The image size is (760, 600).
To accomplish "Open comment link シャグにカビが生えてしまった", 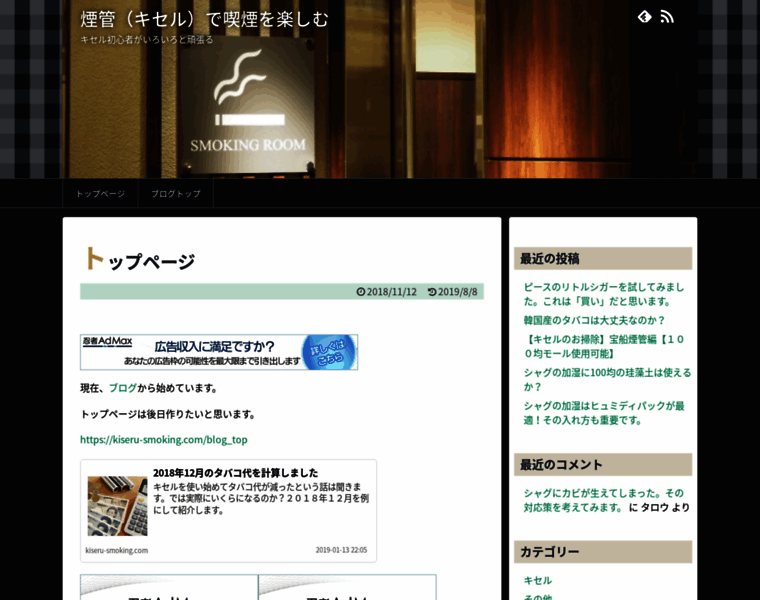I will (x=603, y=500).
